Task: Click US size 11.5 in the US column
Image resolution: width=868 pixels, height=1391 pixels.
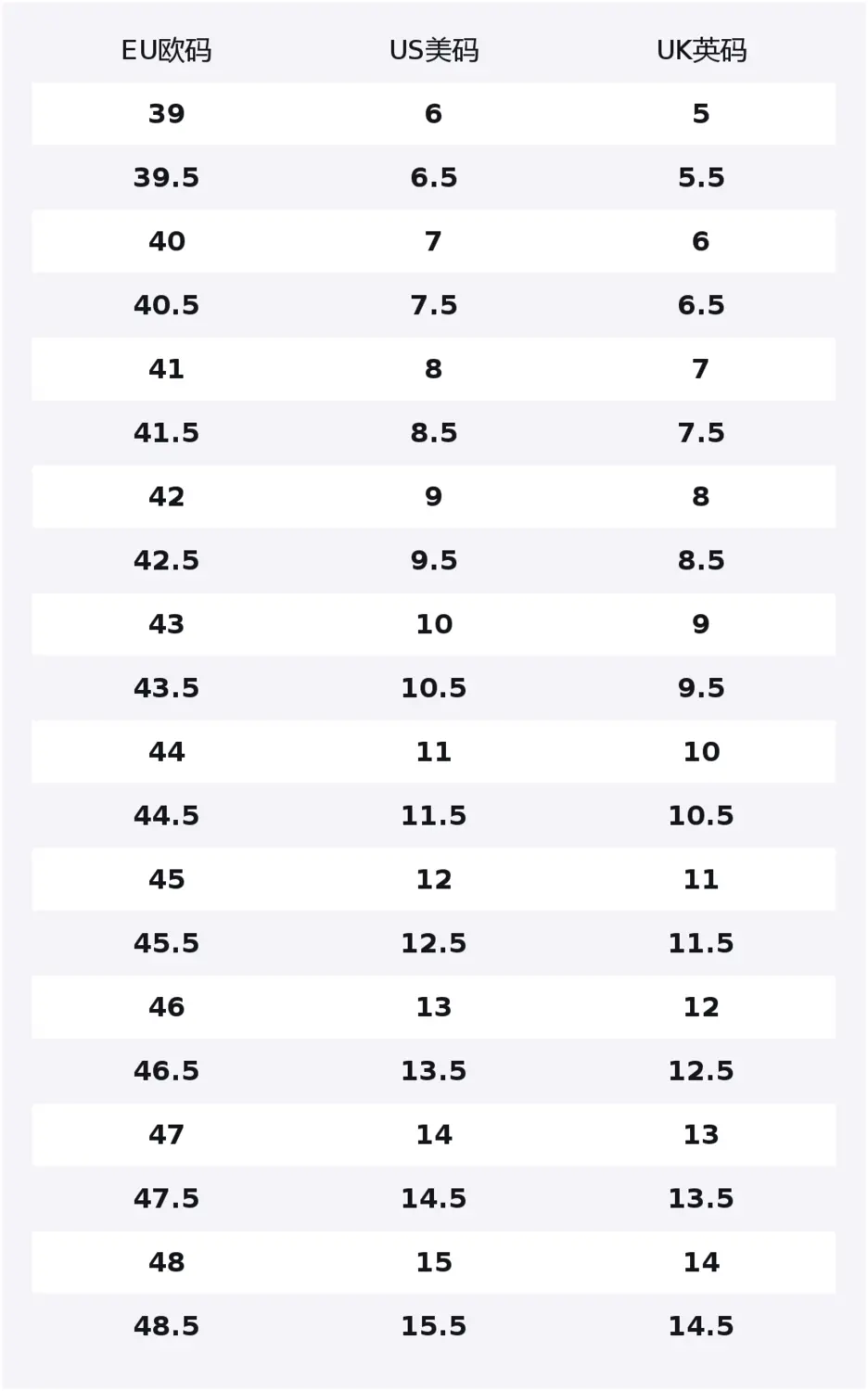Action: tap(434, 816)
